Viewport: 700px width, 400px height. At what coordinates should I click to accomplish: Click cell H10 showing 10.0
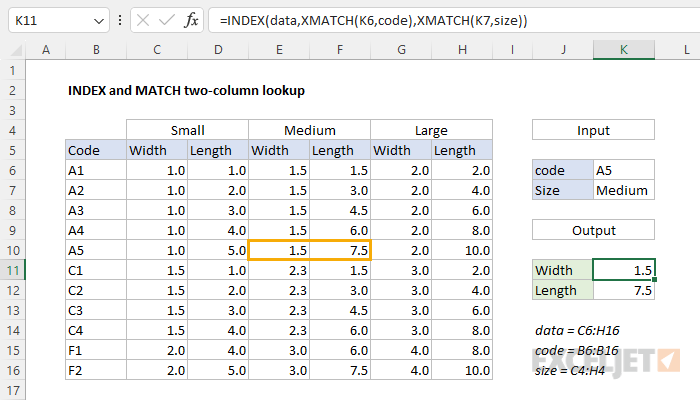[462, 250]
